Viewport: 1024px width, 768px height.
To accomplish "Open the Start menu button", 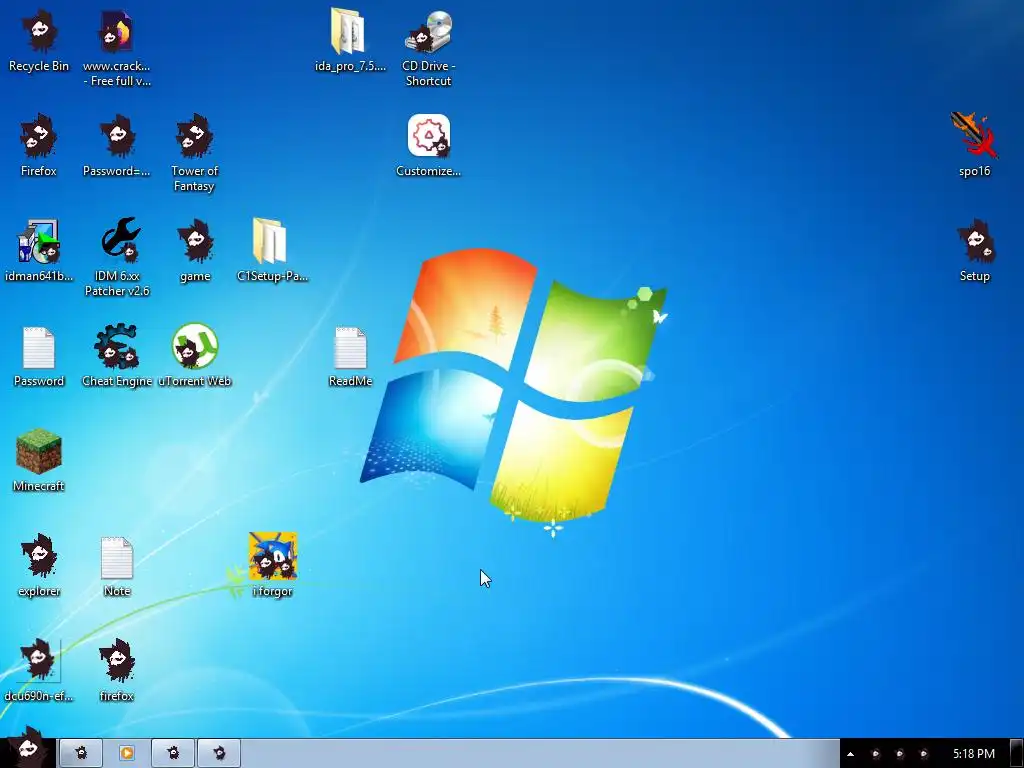I will [x=27, y=748].
